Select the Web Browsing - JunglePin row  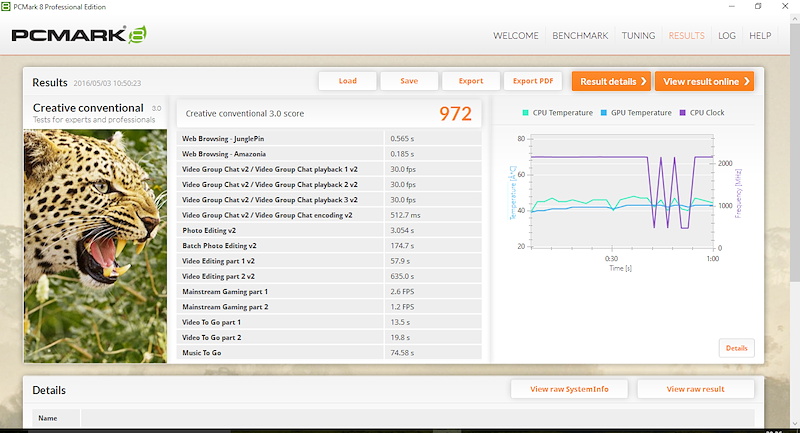(329, 139)
